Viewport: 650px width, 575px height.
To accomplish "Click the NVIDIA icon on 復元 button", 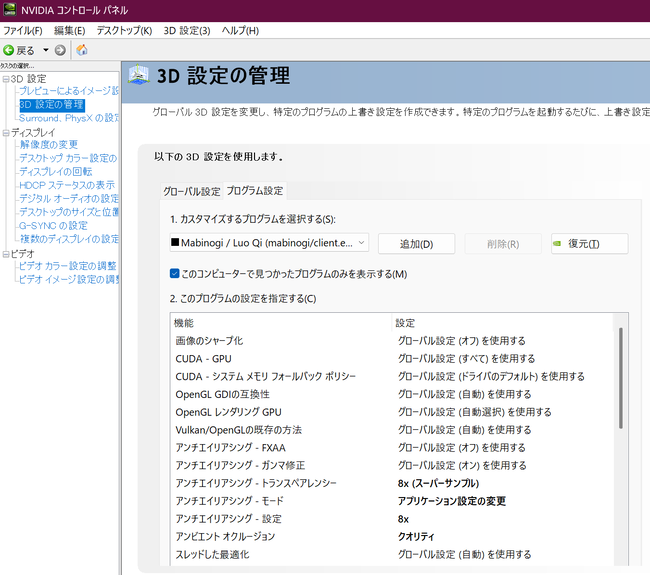I will (557, 244).
